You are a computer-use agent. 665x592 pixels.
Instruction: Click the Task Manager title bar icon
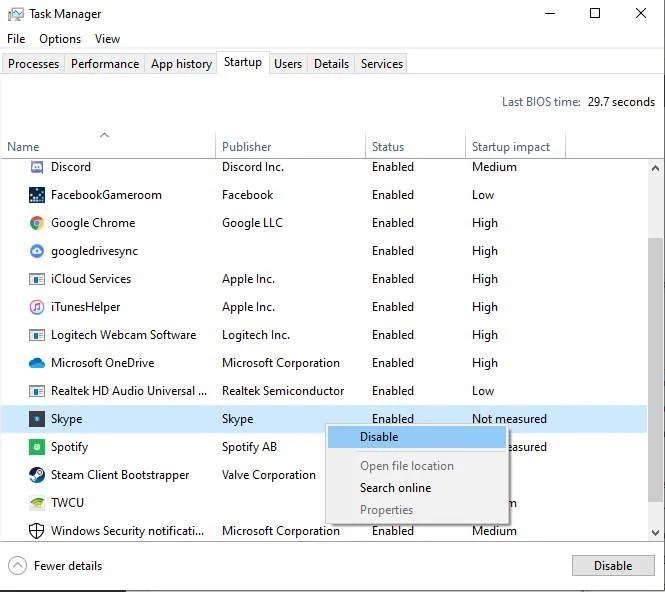[16, 14]
